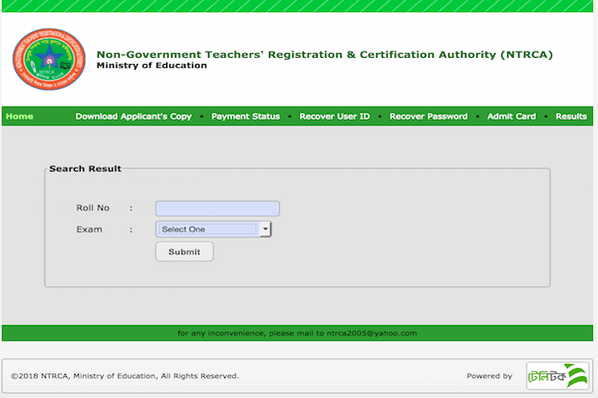
Task: Open Recover Password page
Action: coord(428,116)
